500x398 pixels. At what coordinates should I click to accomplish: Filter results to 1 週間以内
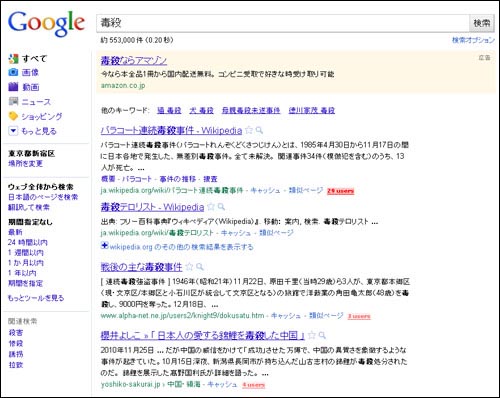26,253
